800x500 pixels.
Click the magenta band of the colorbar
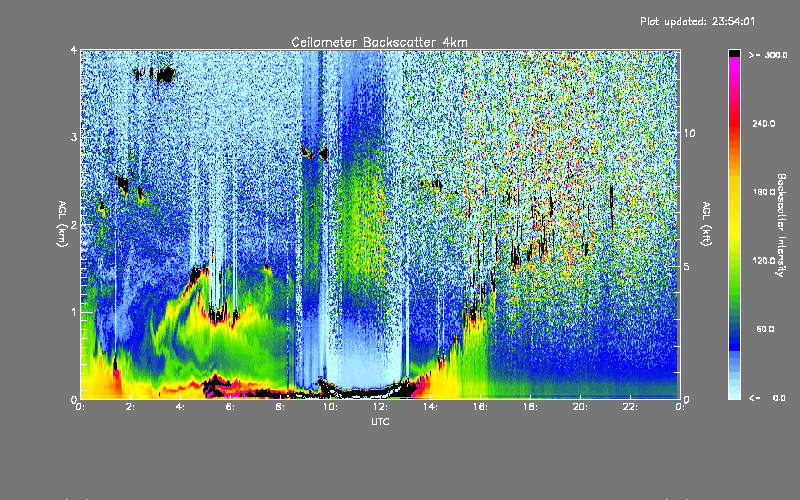[734, 62]
